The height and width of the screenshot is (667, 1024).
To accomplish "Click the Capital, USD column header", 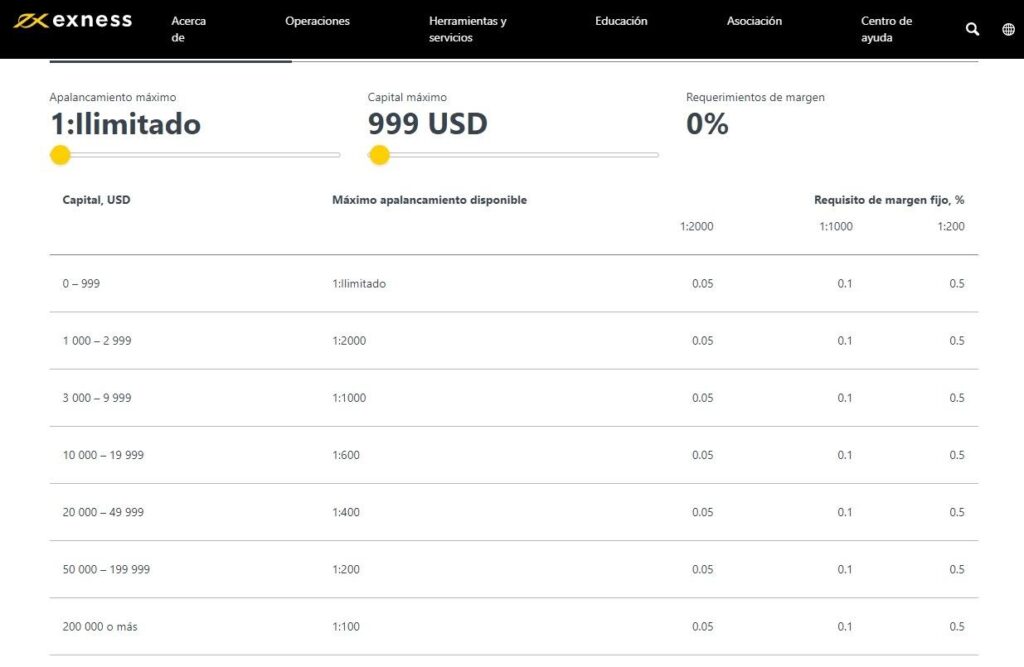I will point(96,200).
